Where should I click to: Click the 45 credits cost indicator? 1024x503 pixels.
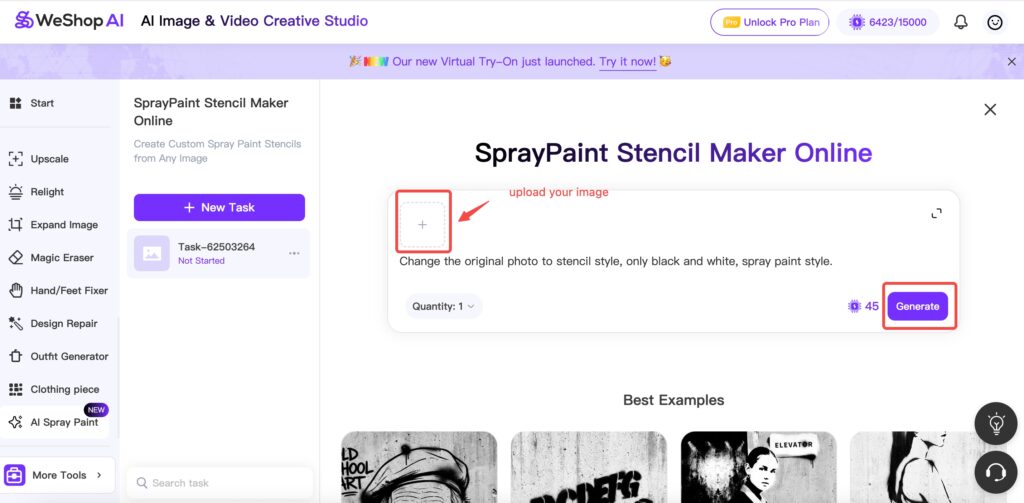(x=863, y=306)
